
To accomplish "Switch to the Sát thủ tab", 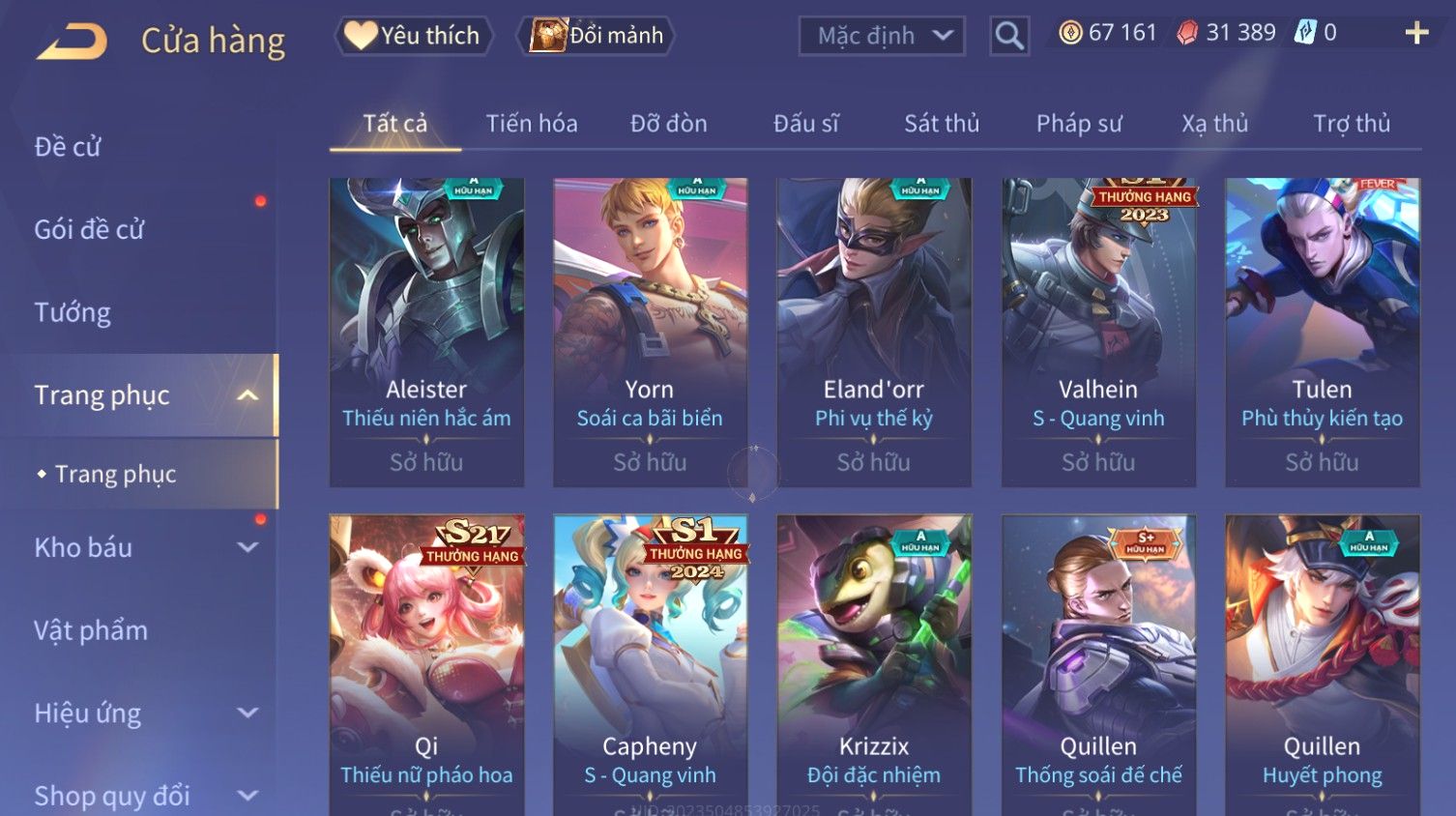I will tap(942, 124).
